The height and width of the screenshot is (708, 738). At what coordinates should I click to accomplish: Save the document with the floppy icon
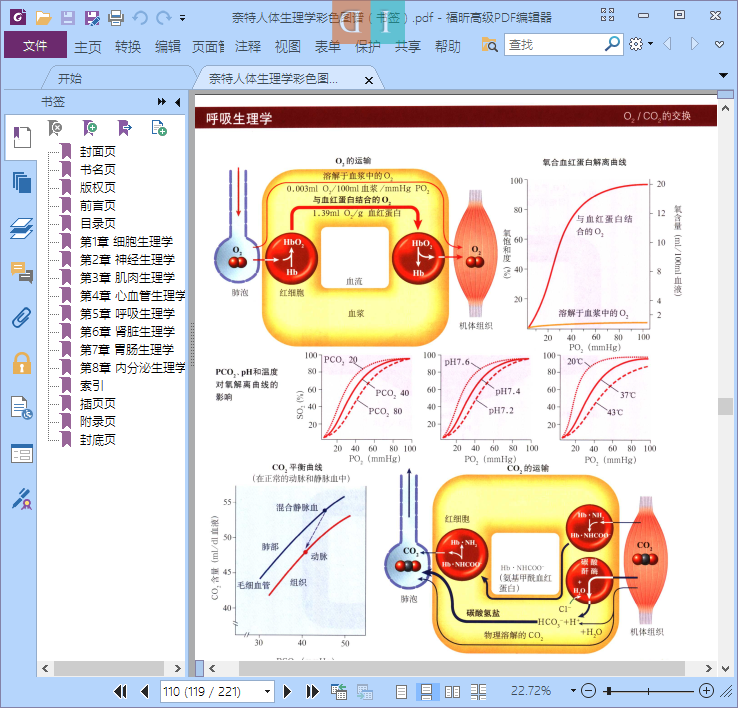68,18
